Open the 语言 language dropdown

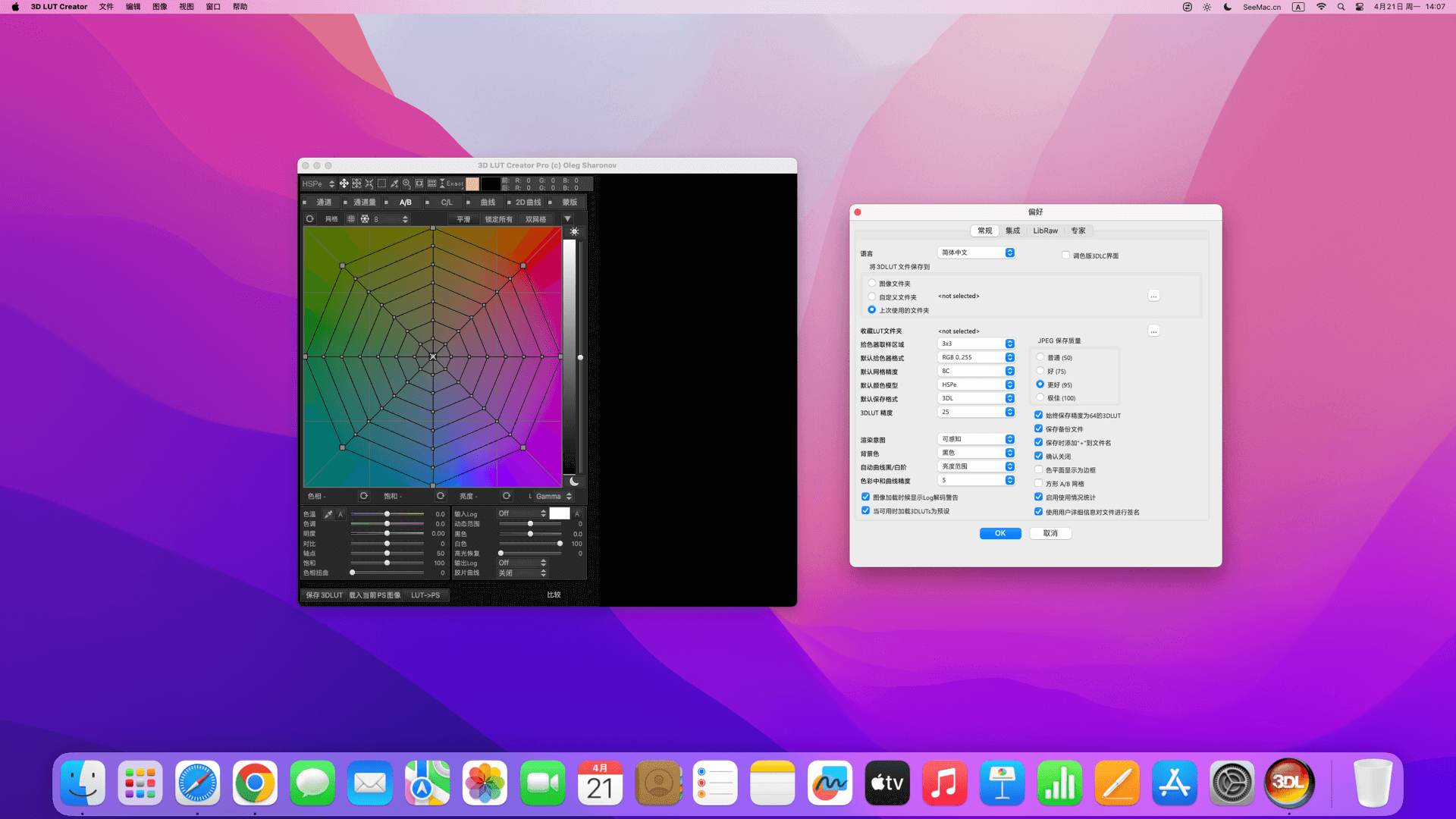click(977, 253)
